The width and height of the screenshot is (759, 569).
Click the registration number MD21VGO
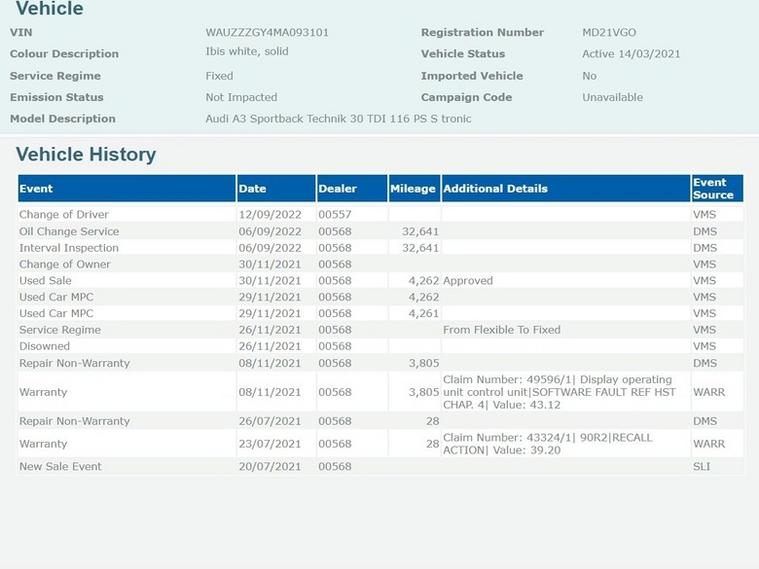(x=609, y=32)
